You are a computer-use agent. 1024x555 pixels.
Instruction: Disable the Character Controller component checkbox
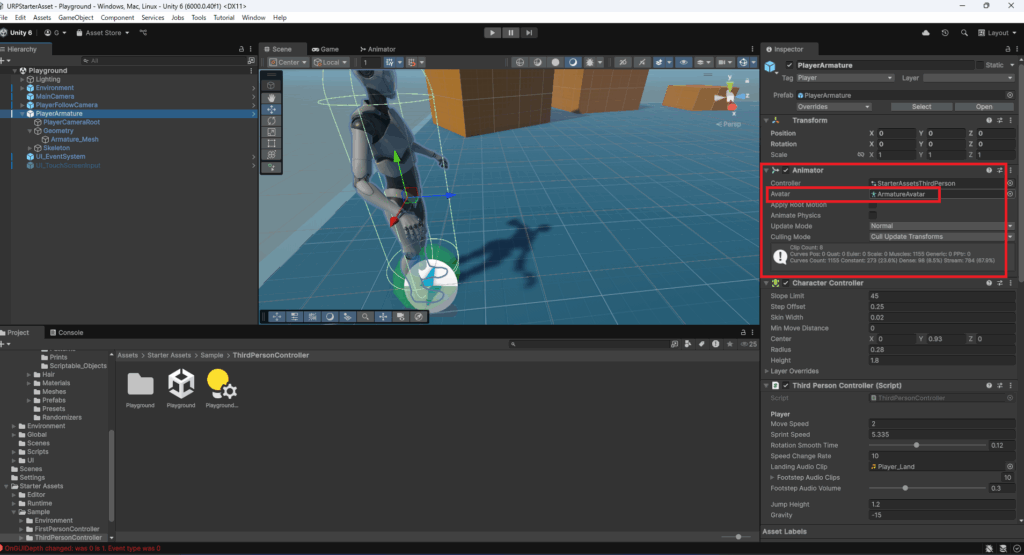[x=786, y=283]
